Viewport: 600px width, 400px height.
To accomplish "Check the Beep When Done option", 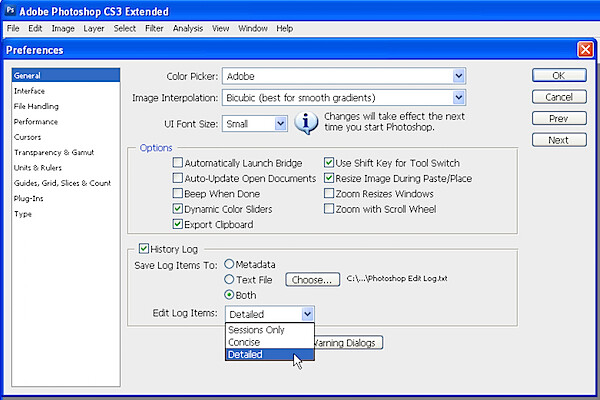I will (178, 193).
